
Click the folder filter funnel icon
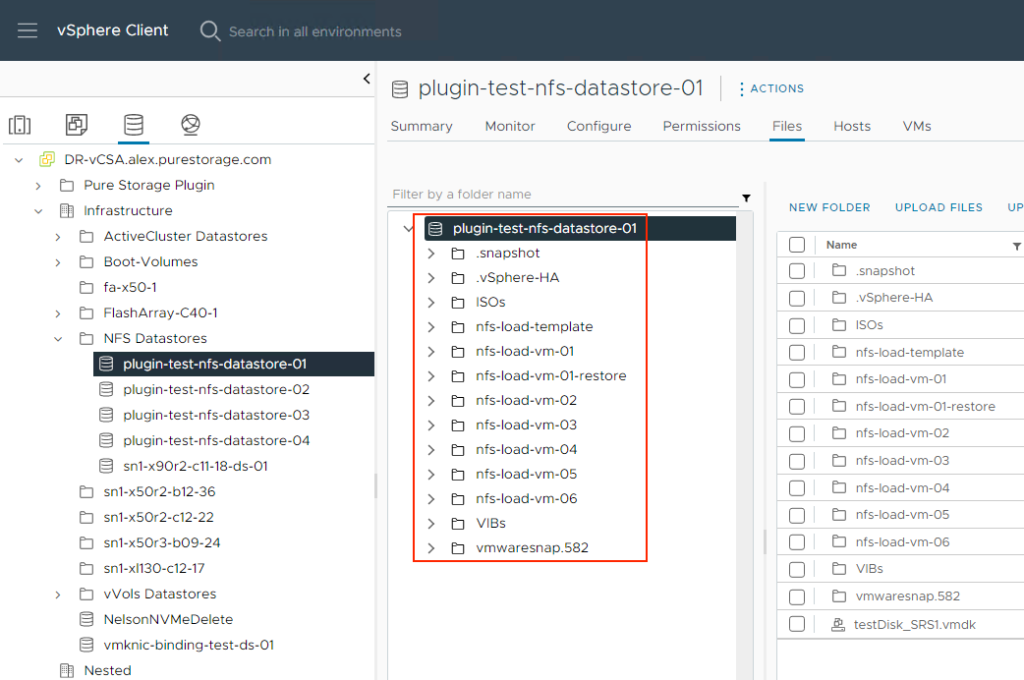746,198
